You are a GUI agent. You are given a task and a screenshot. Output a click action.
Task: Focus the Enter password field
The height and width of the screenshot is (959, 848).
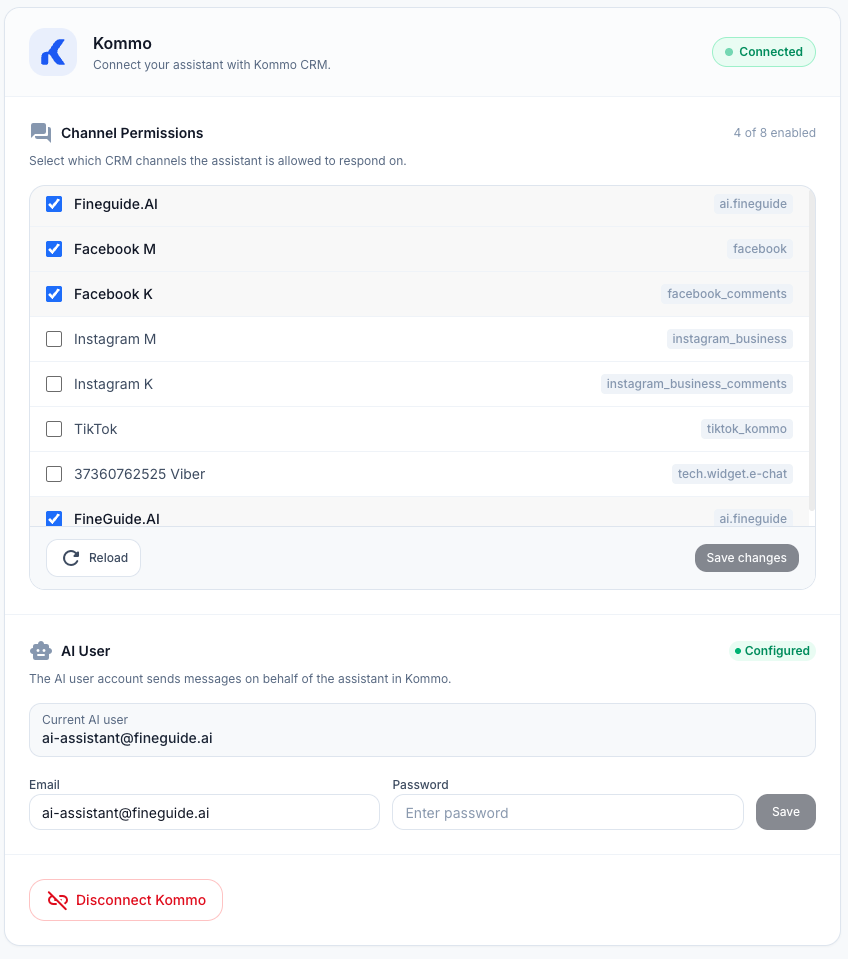(x=567, y=813)
